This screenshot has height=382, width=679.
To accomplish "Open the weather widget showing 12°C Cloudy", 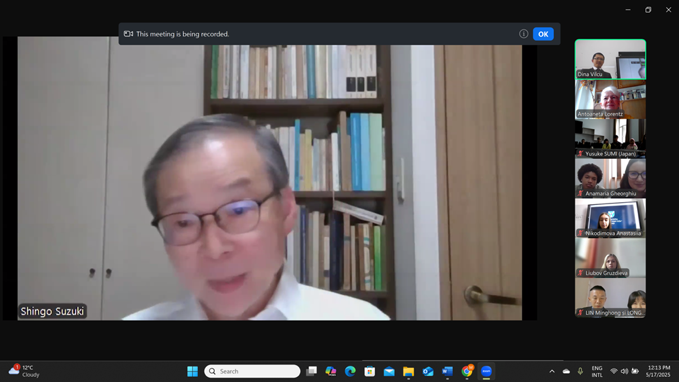I will (x=25, y=371).
